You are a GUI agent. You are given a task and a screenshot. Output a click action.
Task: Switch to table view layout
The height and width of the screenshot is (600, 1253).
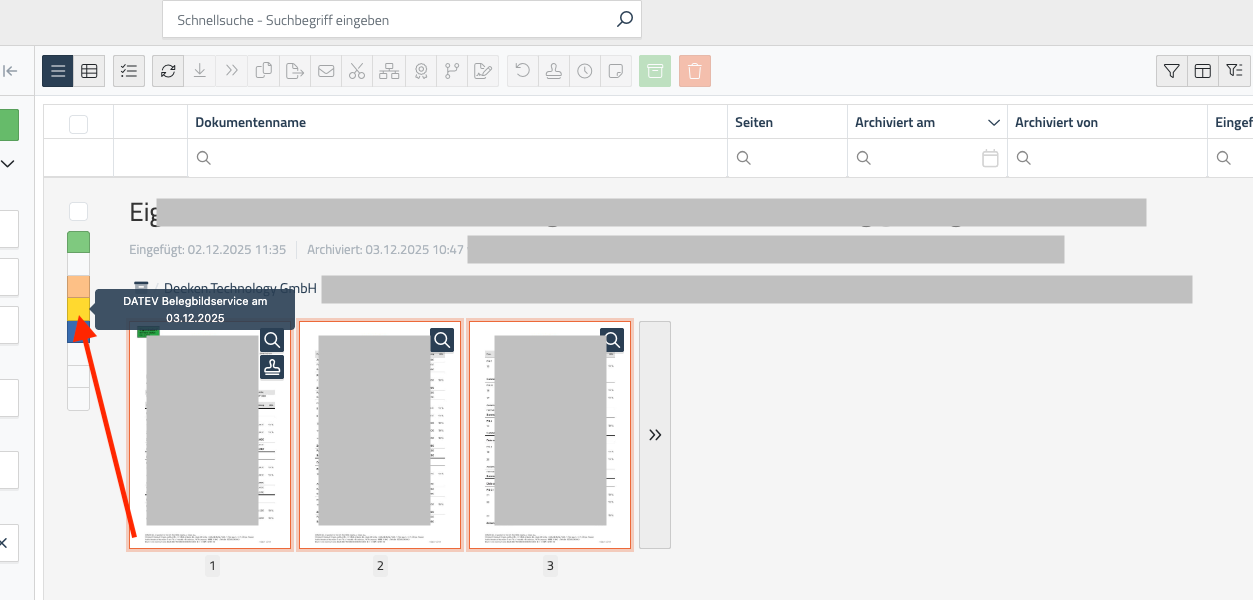pyautogui.click(x=89, y=71)
